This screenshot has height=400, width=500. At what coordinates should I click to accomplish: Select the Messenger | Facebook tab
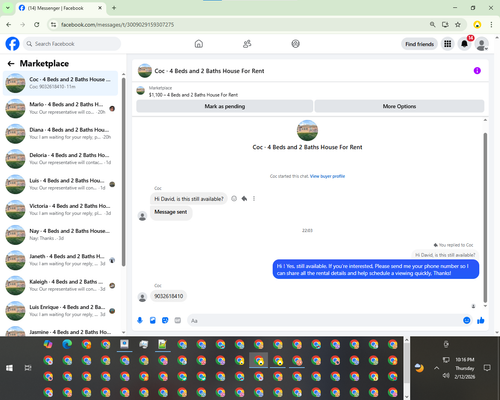tap(60, 8)
